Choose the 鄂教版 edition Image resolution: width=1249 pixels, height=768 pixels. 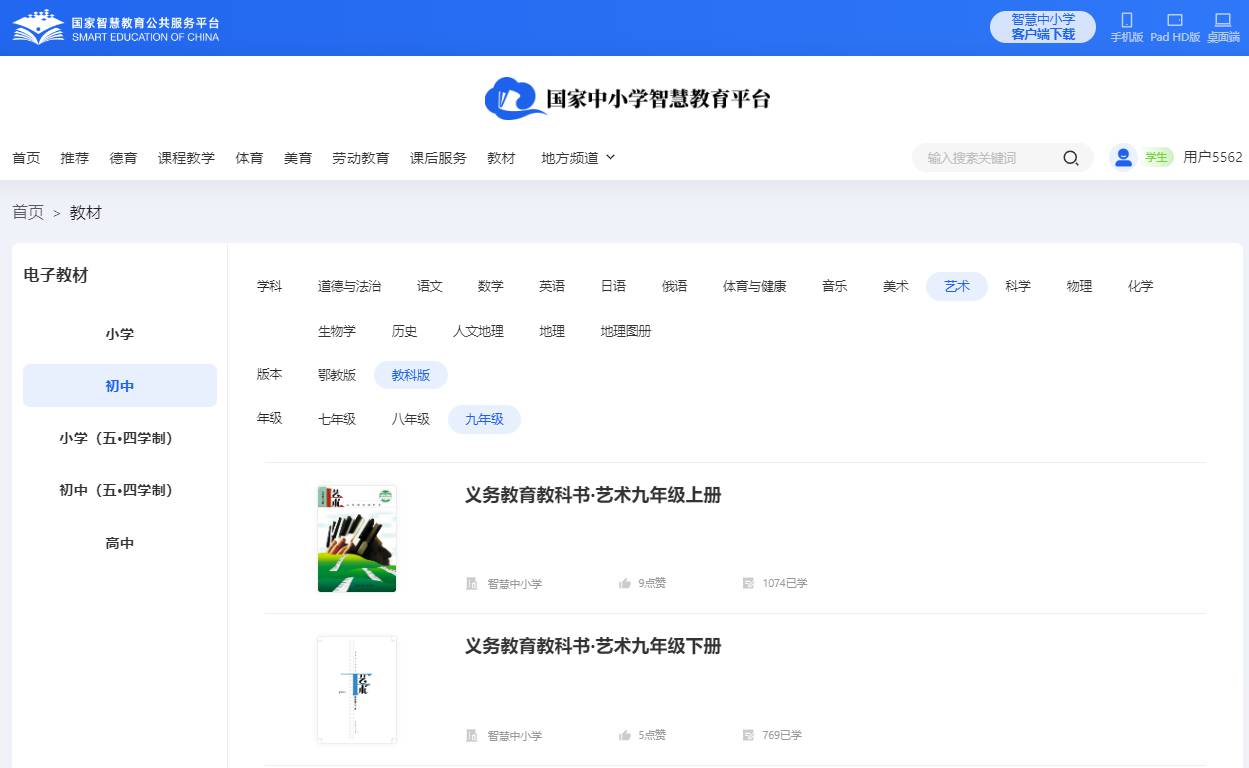click(337, 375)
